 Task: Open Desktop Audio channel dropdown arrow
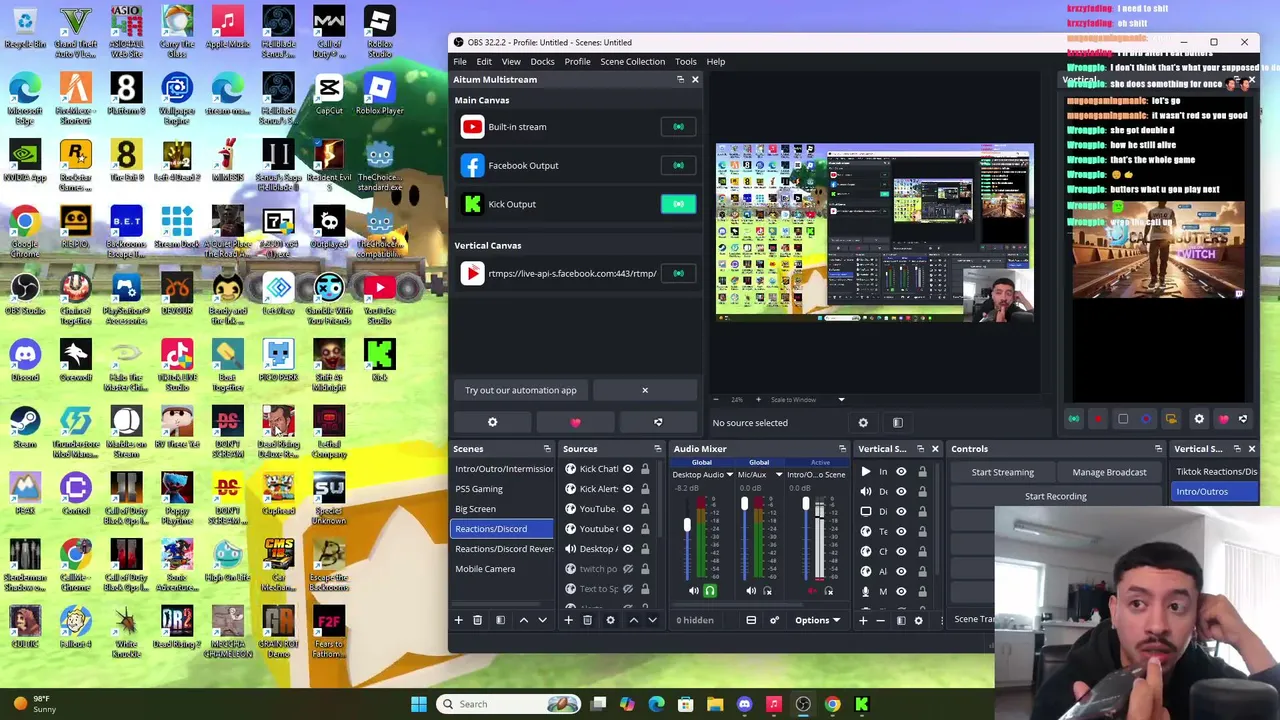coord(729,475)
